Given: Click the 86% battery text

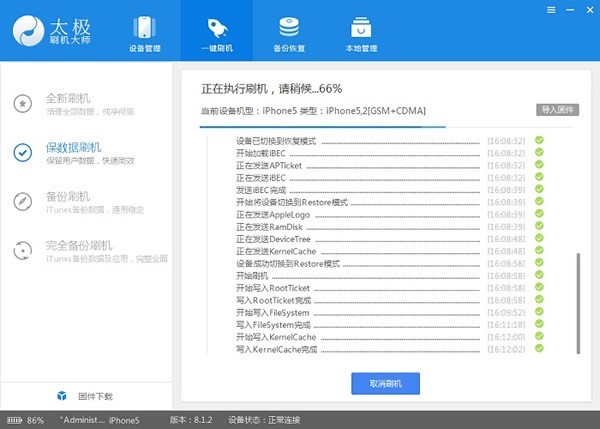Looking at the screenshot, I should tap(35, 421).
